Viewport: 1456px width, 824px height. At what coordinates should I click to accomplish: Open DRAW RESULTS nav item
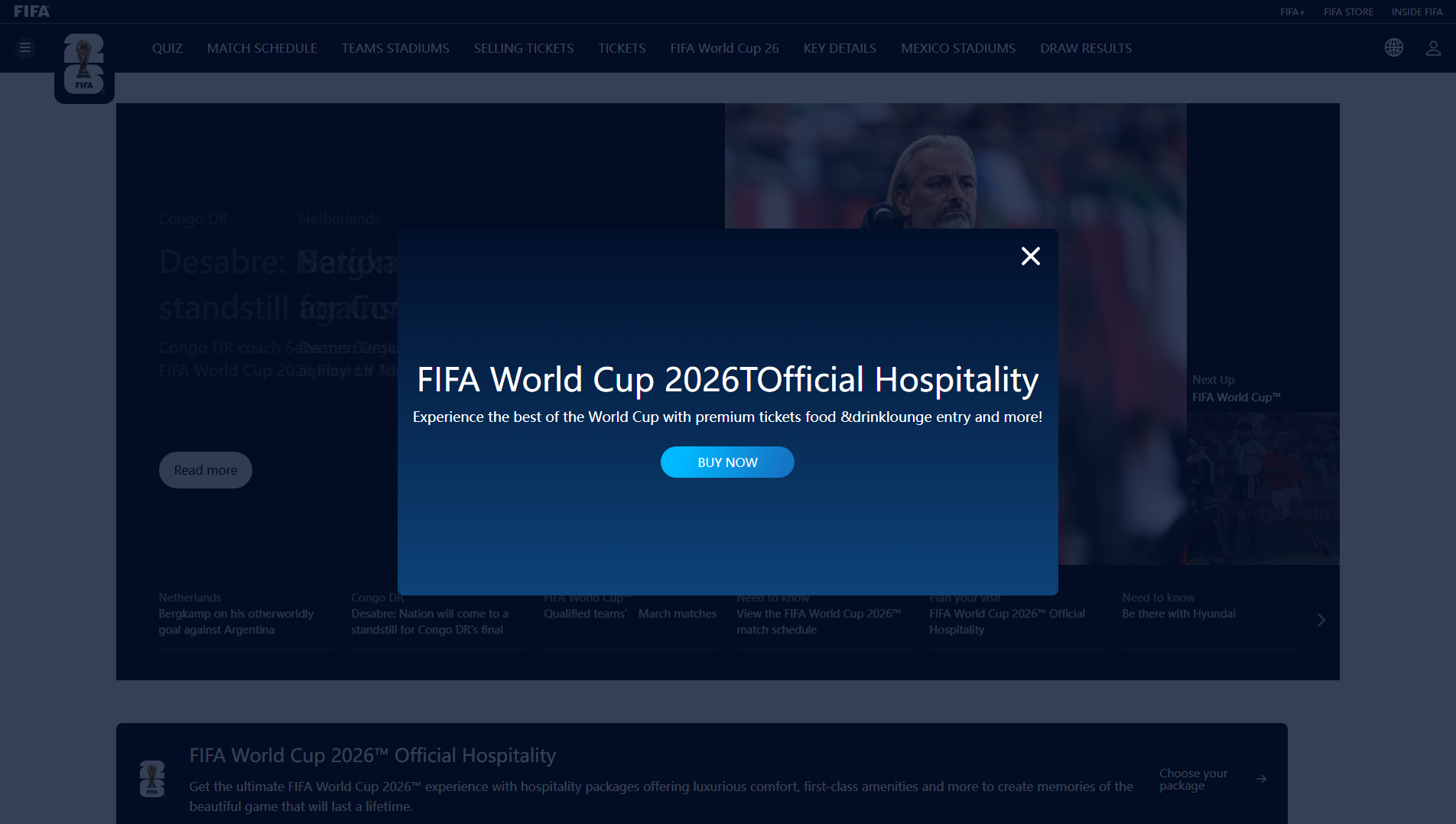(x=1087, y=48)
